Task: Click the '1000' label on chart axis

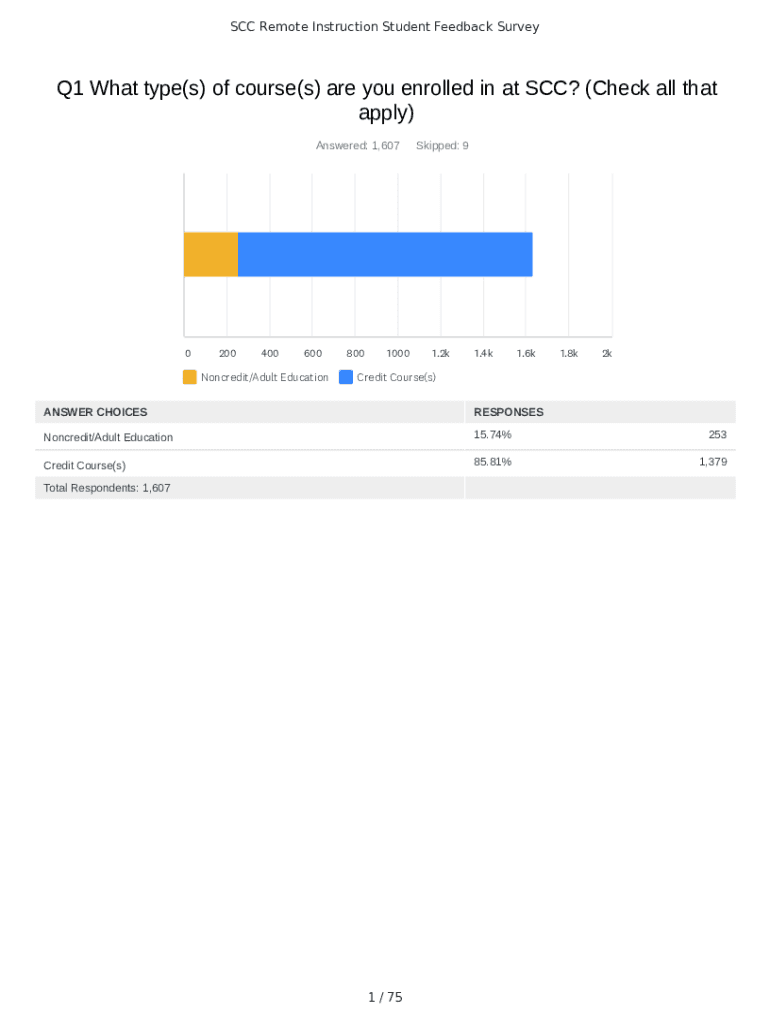Action: [398, 353]
